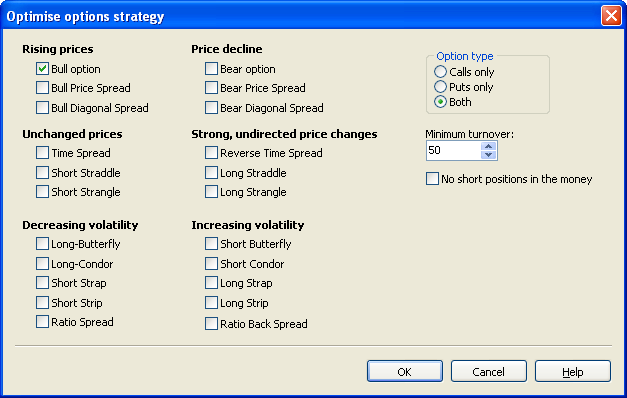Screen dimensions: 627x398
Task: Select the Both option type
Action: [x=440, y=102]
